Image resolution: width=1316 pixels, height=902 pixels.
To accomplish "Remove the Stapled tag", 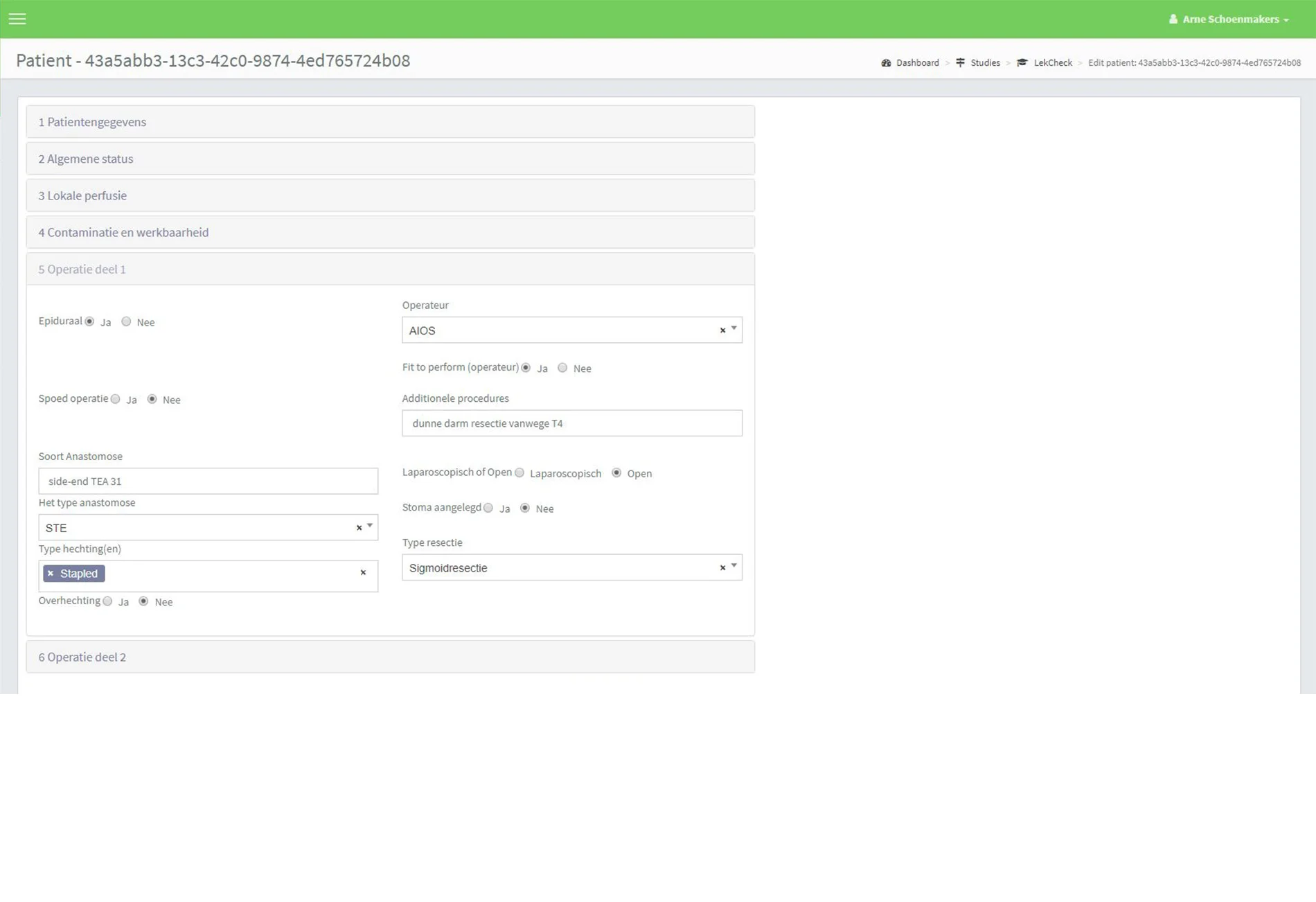I will (x=51, y=574).
